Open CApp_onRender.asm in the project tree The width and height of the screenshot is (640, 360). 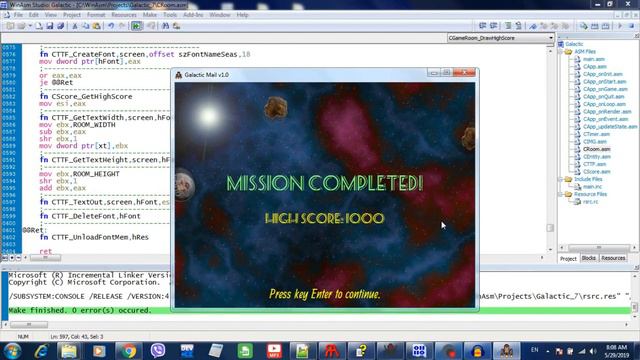607,112
